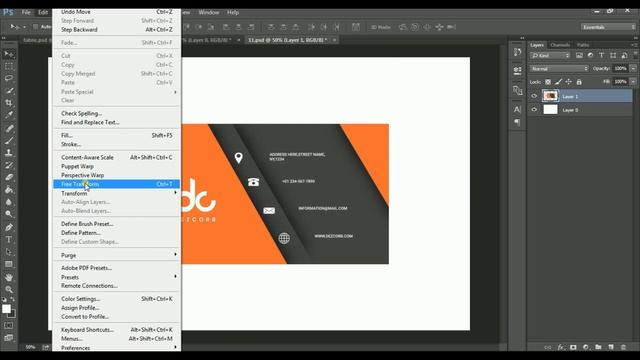Image resolution: width=640 pixels, height=360 pixels.
Task: Toggle lock all padlock icon
Action: coord(579,82)
